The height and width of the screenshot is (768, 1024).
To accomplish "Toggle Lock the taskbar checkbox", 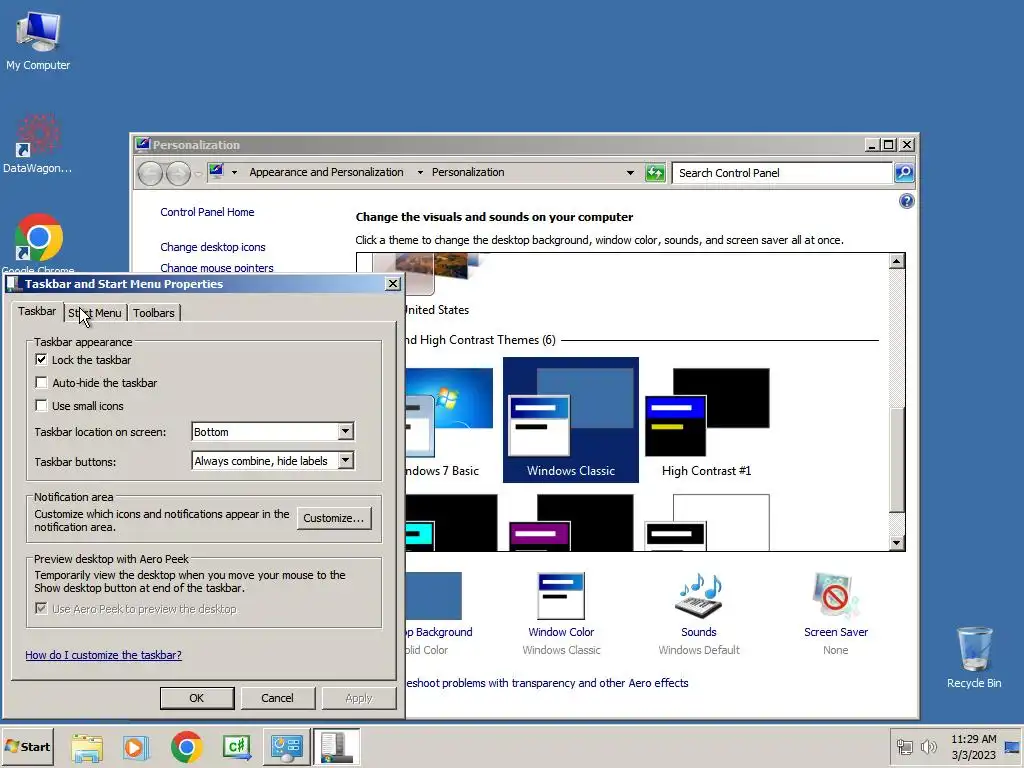I will (41, 360).
